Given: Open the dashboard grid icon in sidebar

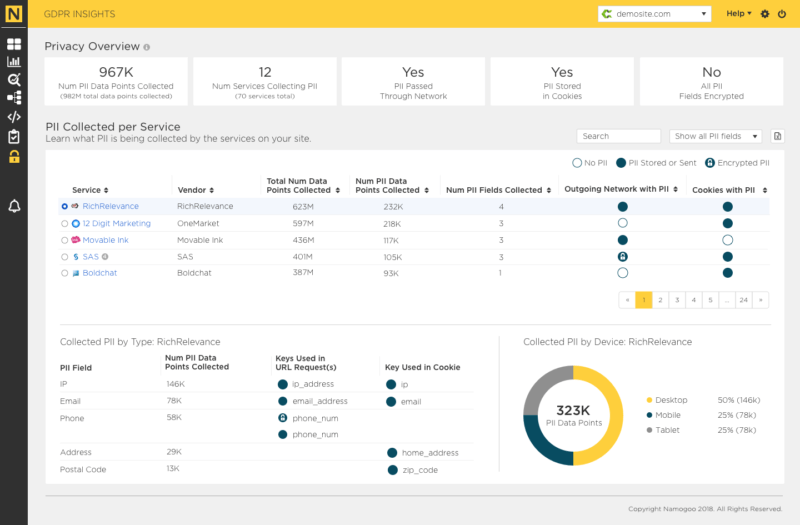Looking at the screenshot, I should (14, 44).
